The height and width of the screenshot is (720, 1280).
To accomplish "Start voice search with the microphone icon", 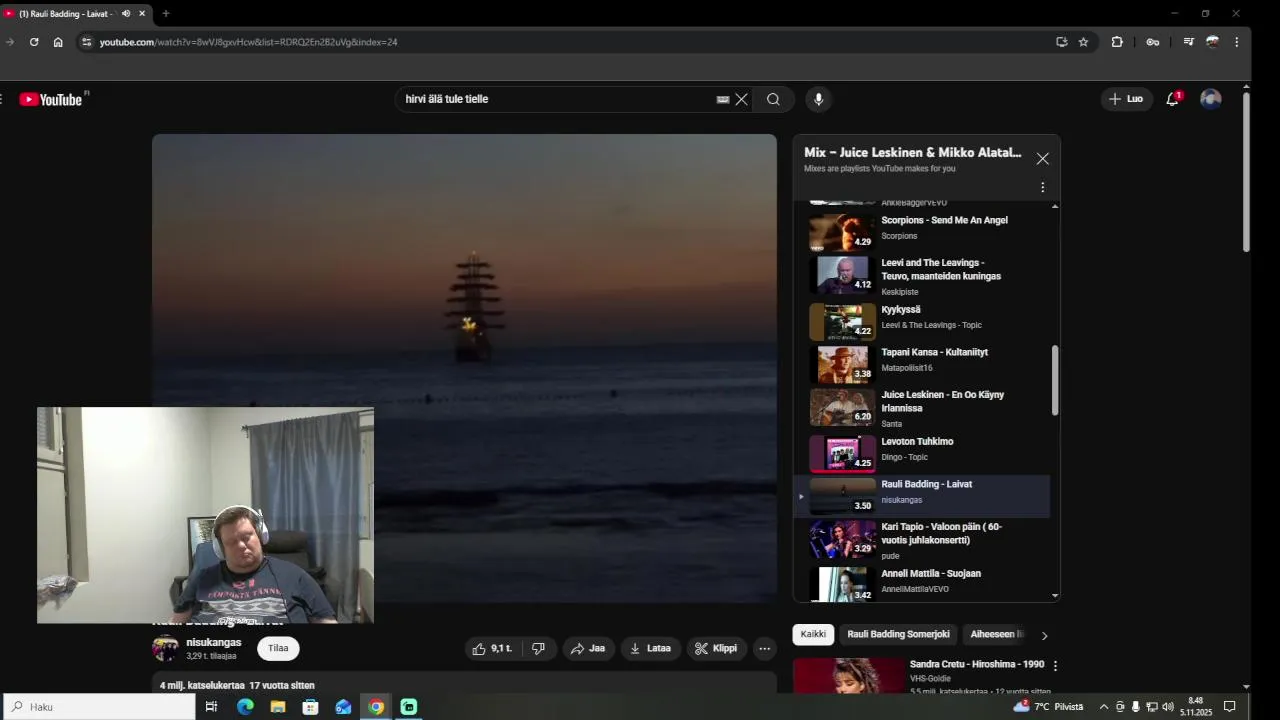I will (818, 99).
